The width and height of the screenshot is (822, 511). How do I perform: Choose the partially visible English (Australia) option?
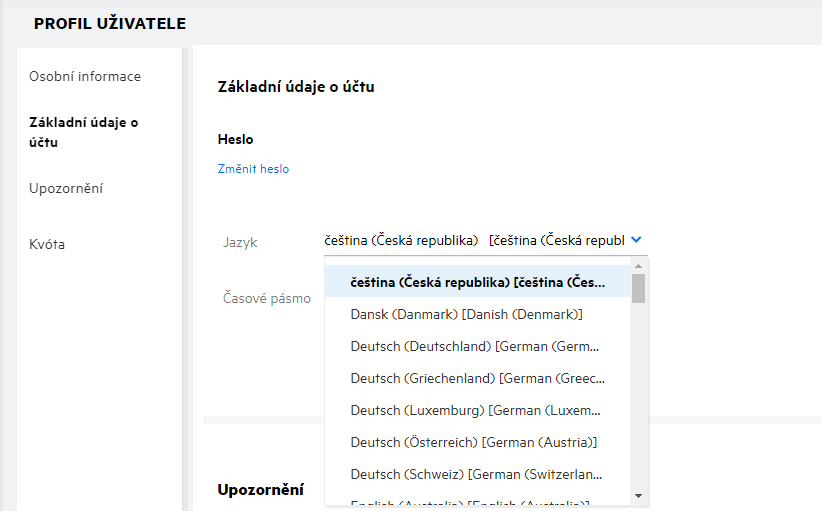[470, 502]
